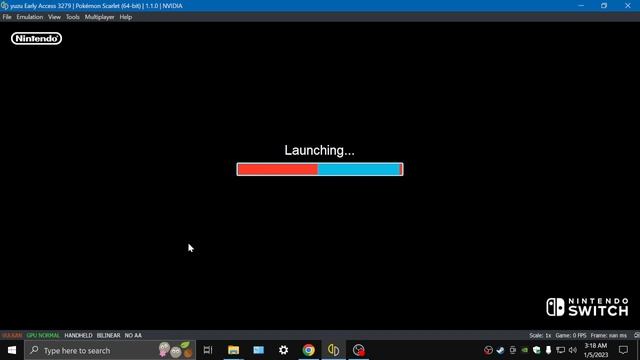Open the red recorder app on taskbar
This screenshot has height=360, width=640.
pos(359,350)
